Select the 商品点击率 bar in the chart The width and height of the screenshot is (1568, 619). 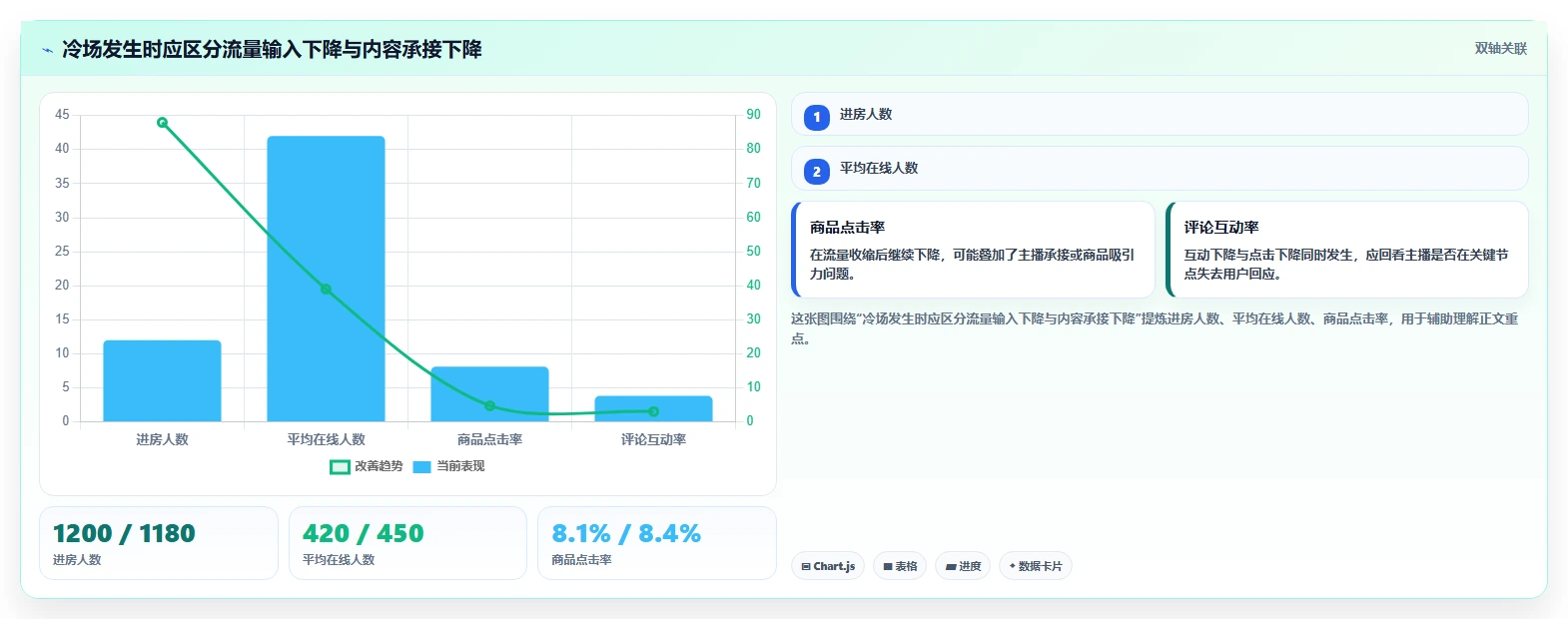tap(489, 394)
